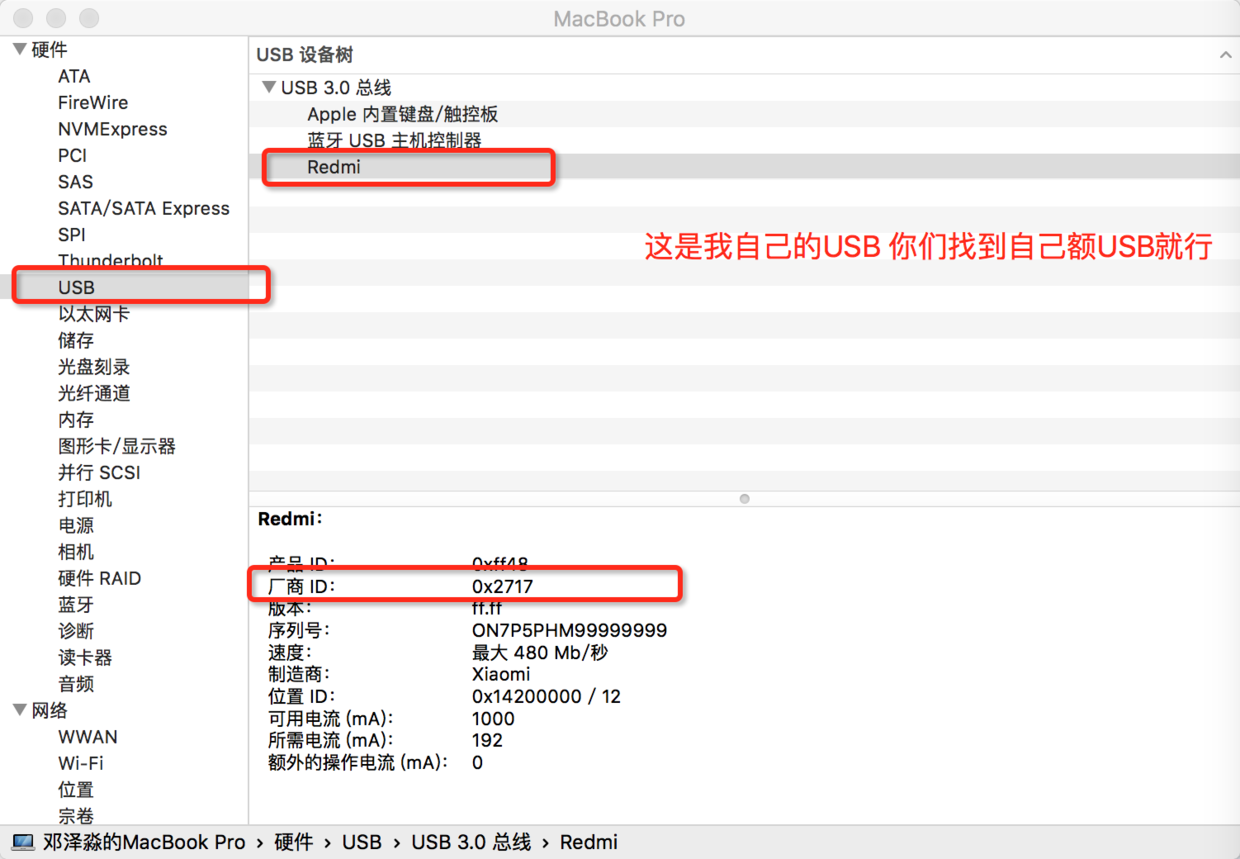Click USB in the bottom path bar
Viewport: 1240px width, 859px height.
coord(362,842)
